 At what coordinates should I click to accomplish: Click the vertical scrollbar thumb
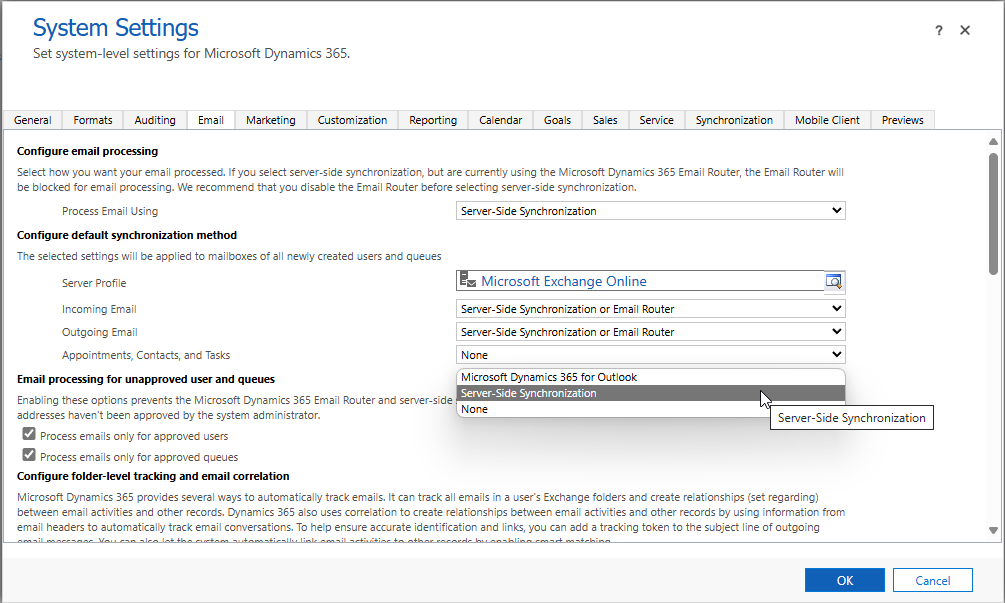tap(993, 214)
